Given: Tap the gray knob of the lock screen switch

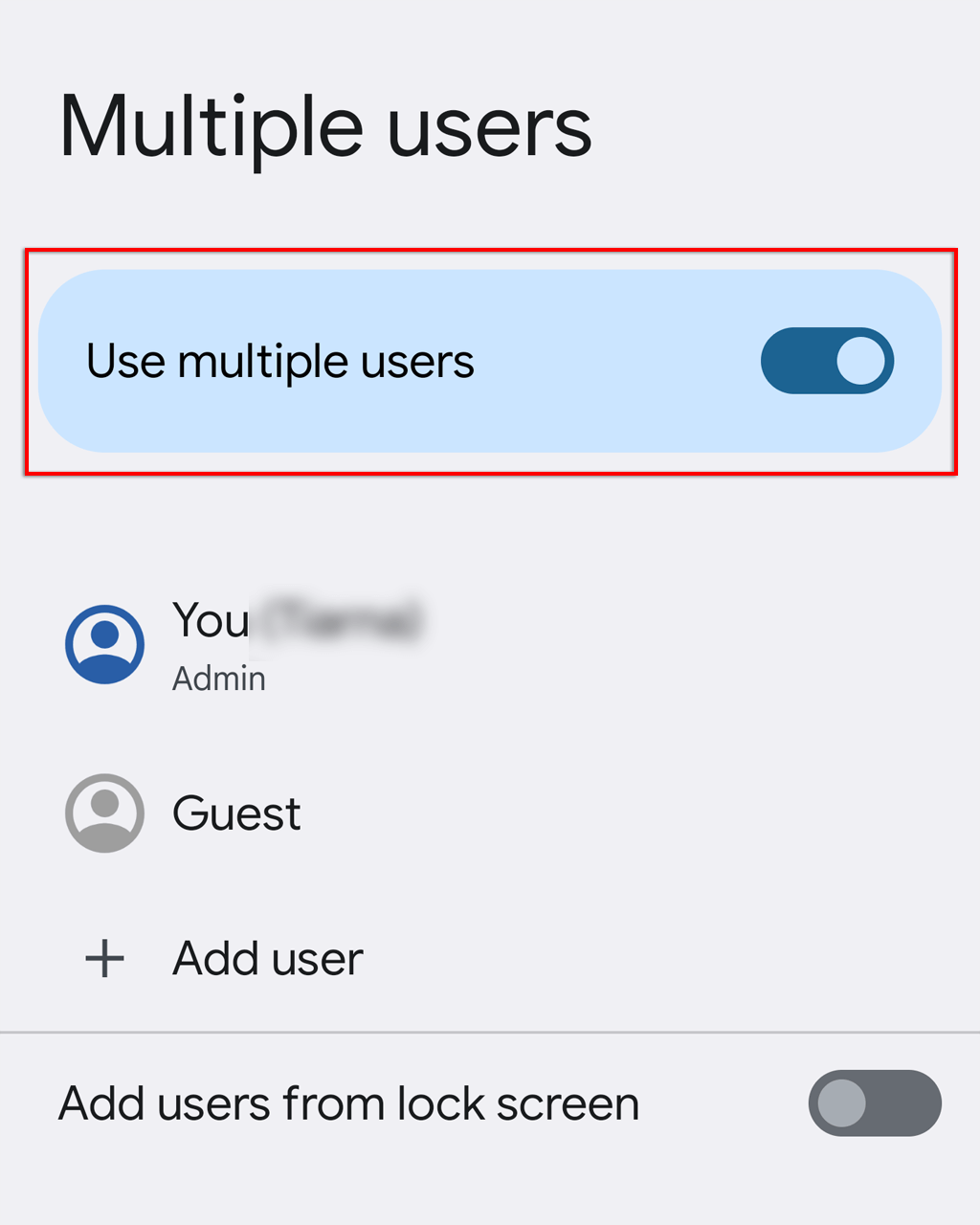Looking at the screenshot, I should pyautogui.click(x=842, y=1103).
